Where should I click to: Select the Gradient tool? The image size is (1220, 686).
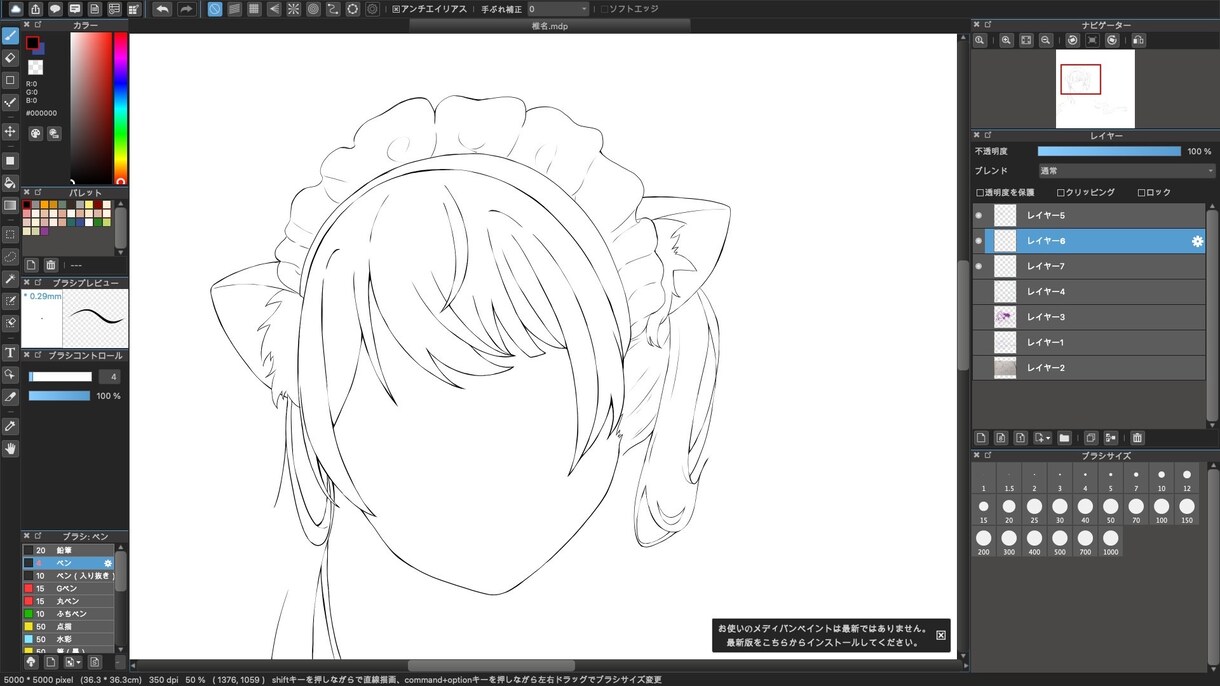[10, 205]
